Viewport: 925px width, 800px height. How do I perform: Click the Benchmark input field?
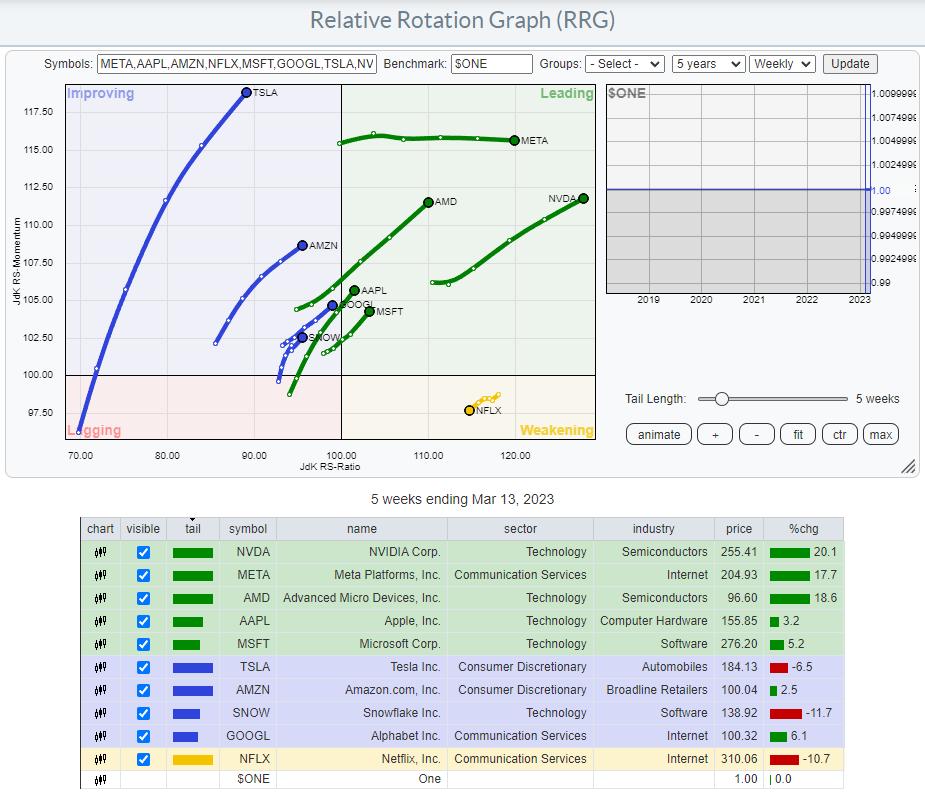coord(491,64)
